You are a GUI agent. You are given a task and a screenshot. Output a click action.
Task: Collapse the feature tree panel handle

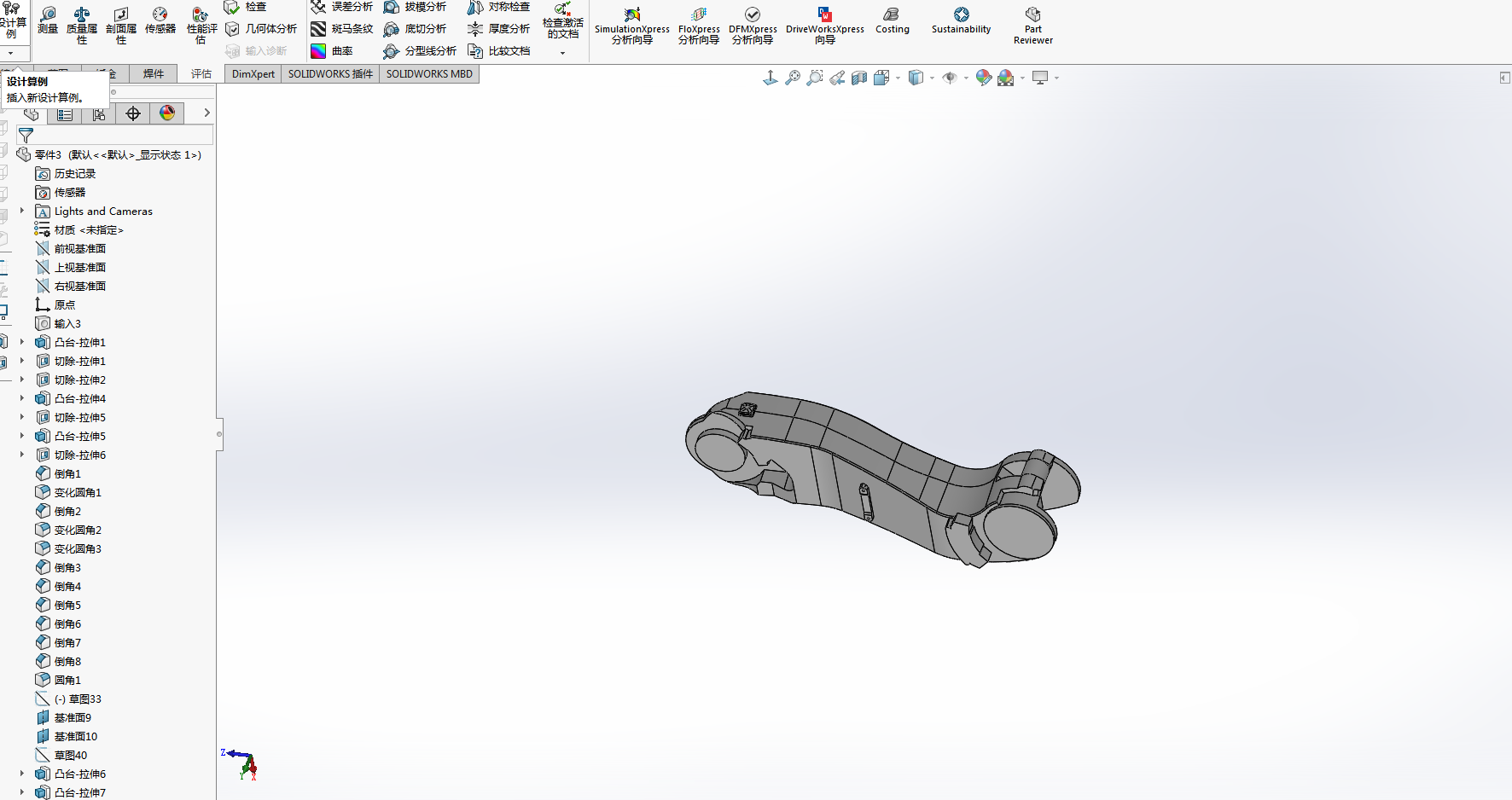(219, 434)
